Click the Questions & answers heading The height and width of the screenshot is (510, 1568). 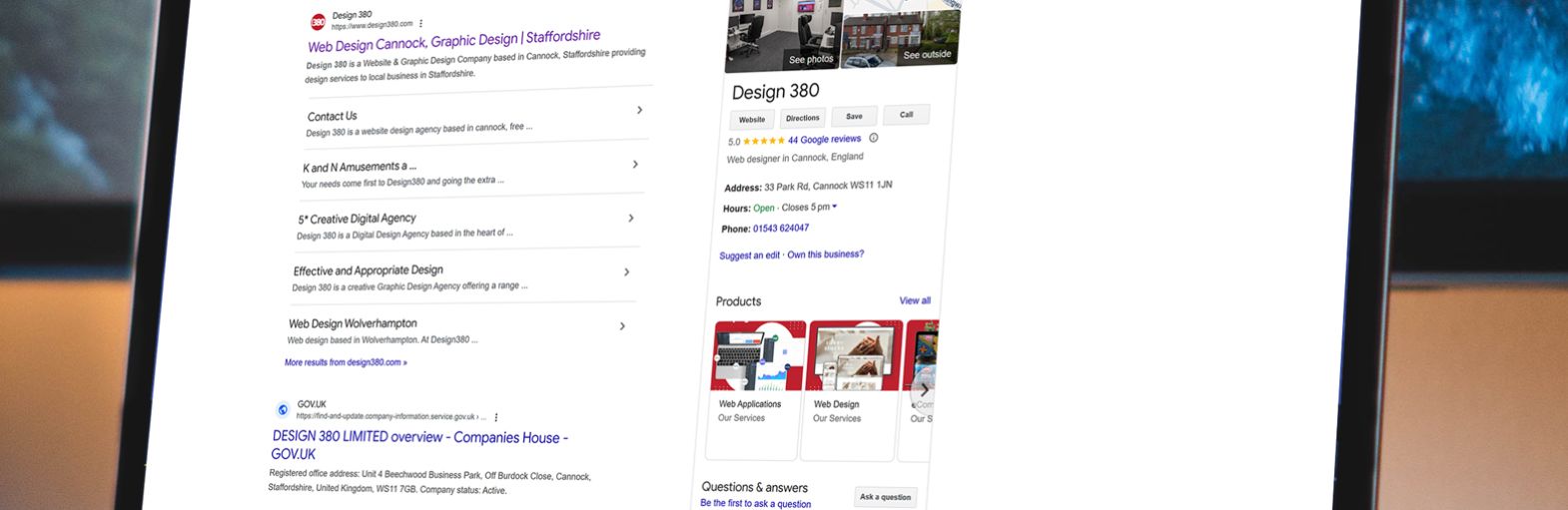click(x=754, y=487)
